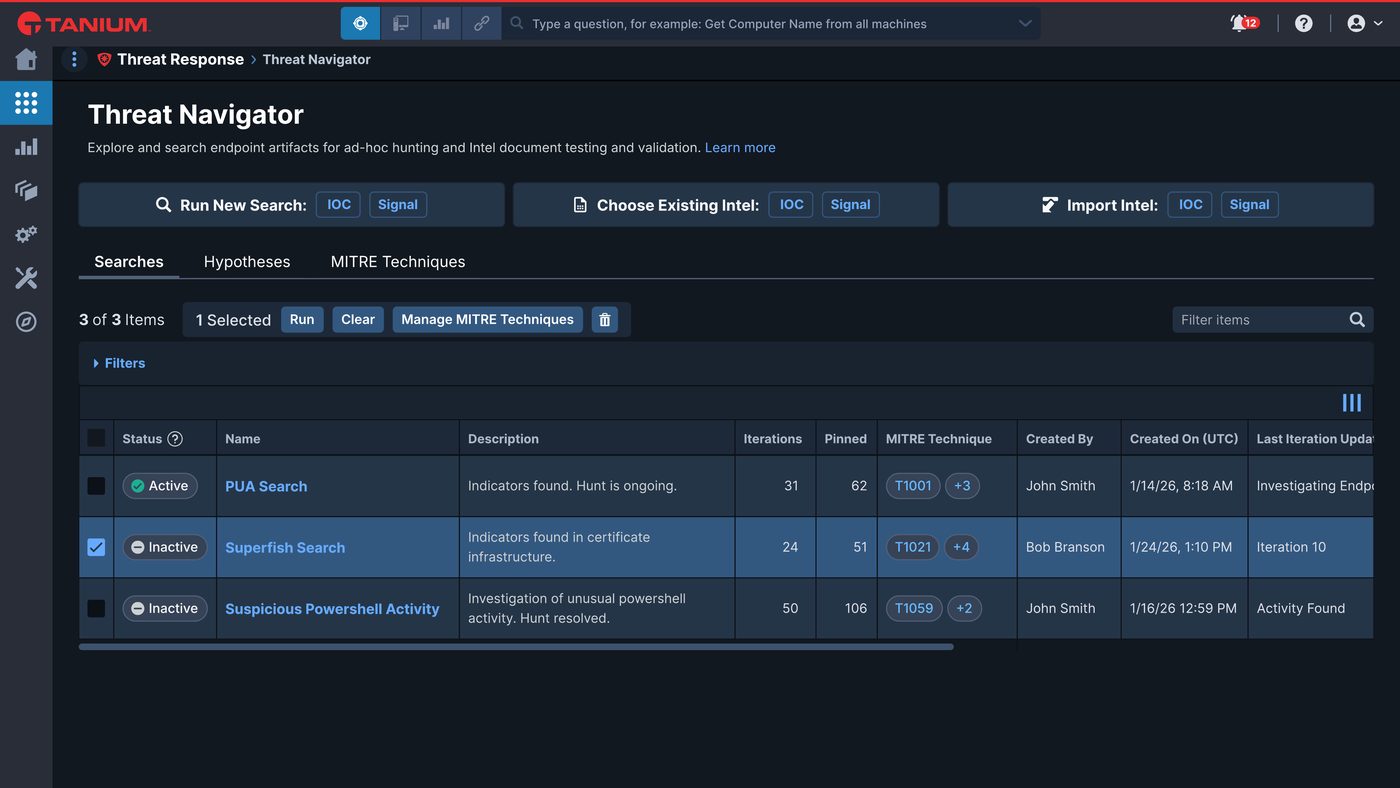The height and width of the screenshot is (788, 1400).
Task: Expand the +3 techniques badge
Action: click(962, 486)
